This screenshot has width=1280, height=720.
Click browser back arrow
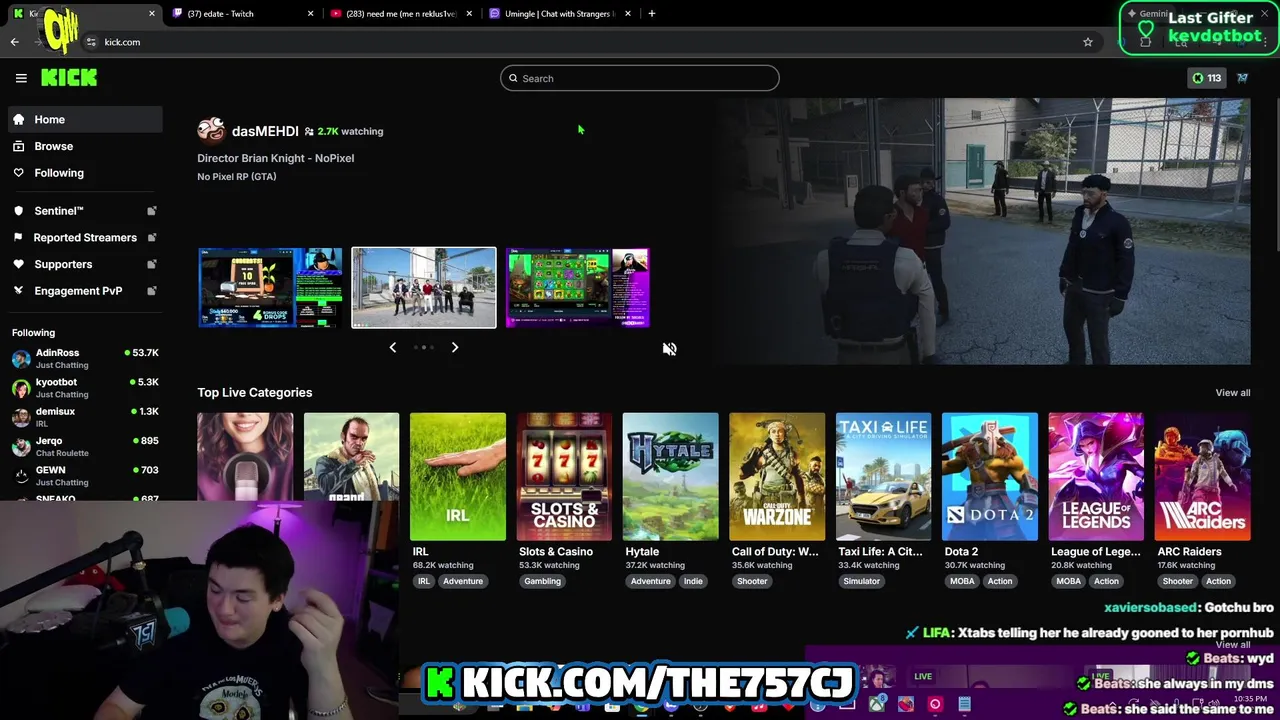(14, 42)
